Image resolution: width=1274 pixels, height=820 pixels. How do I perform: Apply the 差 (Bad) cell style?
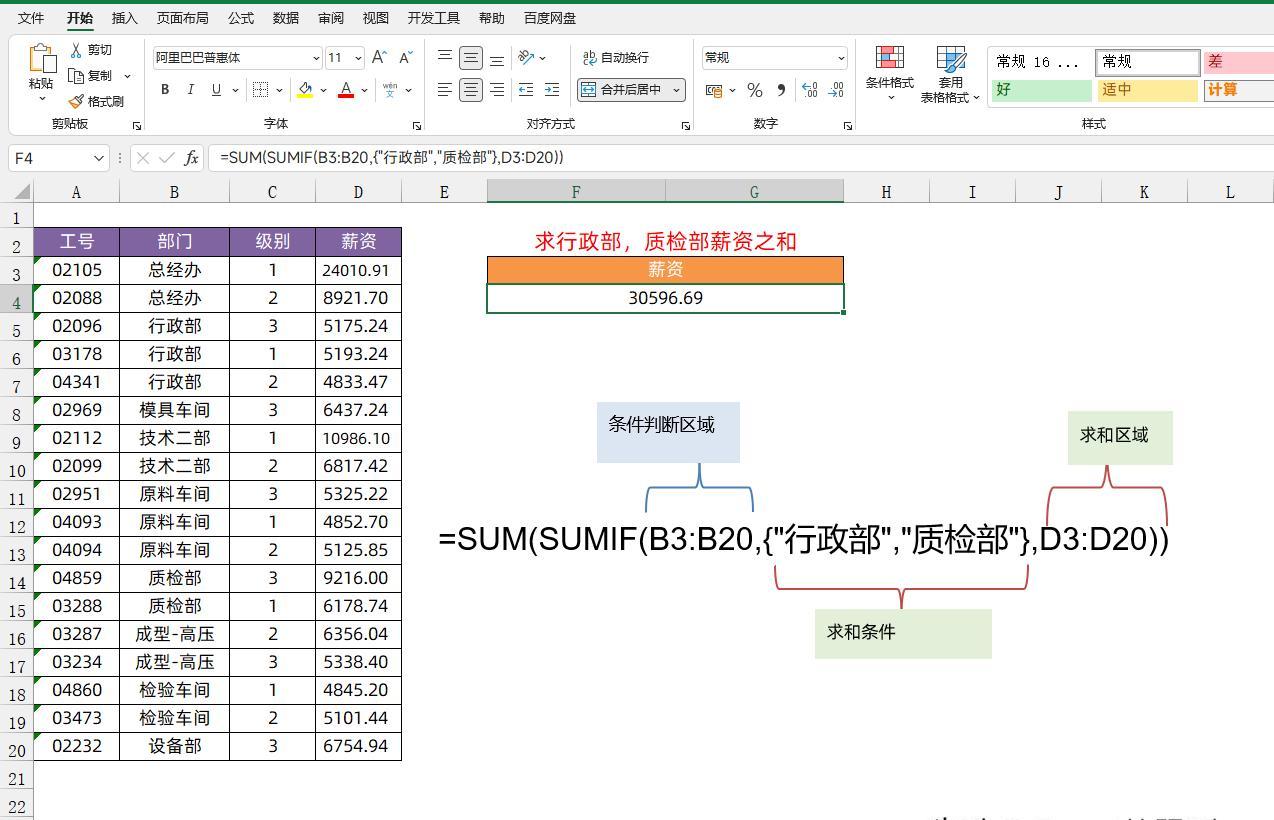(1238, 62)
